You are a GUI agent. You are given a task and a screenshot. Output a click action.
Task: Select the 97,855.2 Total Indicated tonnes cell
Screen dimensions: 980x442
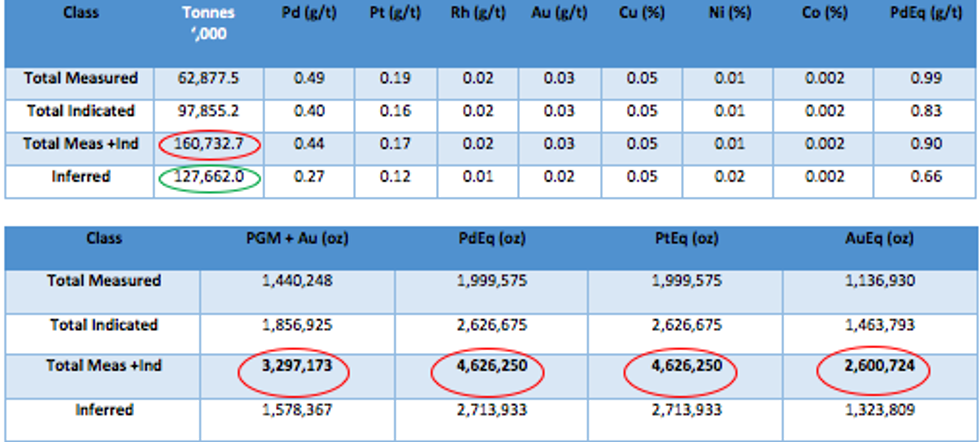(208, 111)
